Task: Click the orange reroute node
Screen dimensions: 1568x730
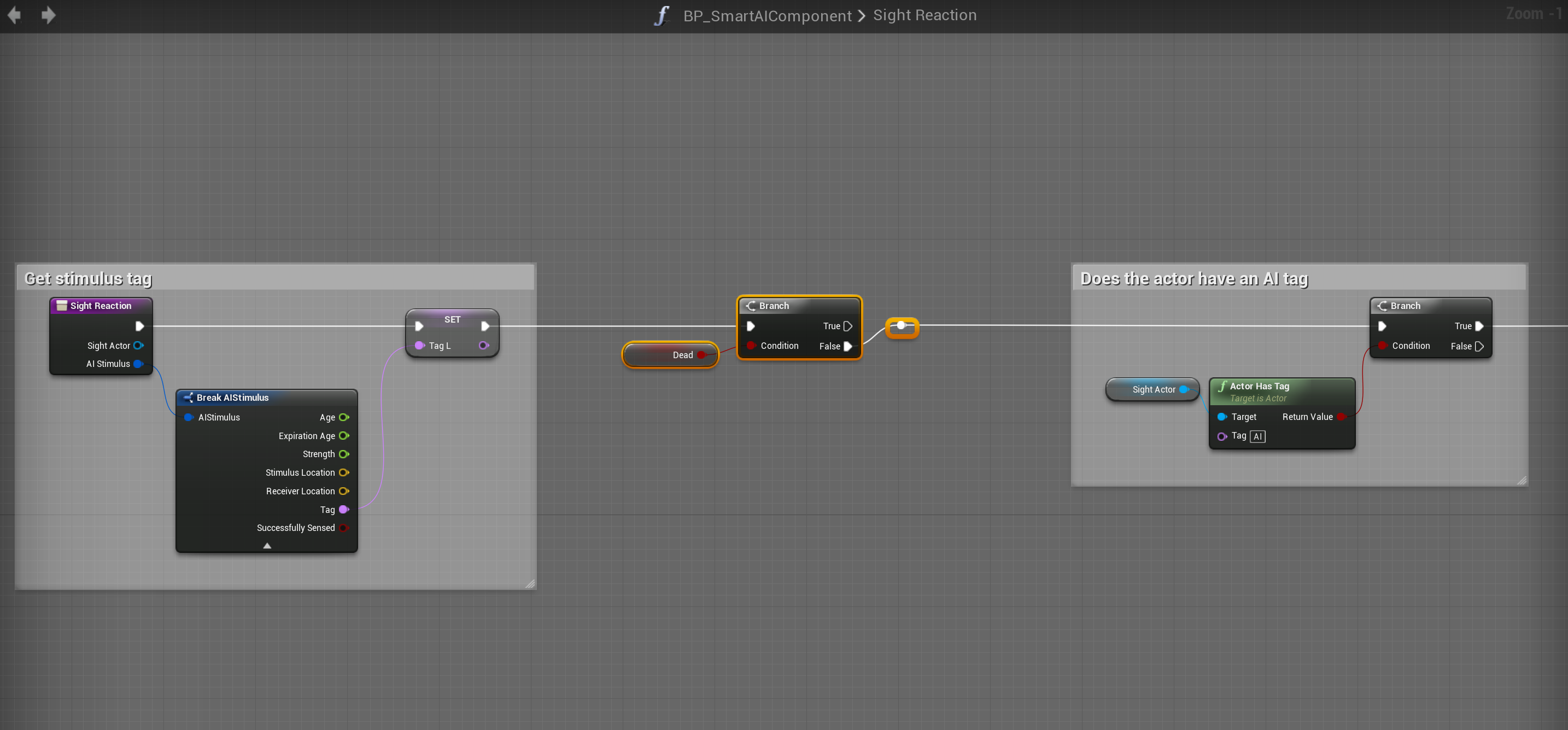Action: point(902,326)
